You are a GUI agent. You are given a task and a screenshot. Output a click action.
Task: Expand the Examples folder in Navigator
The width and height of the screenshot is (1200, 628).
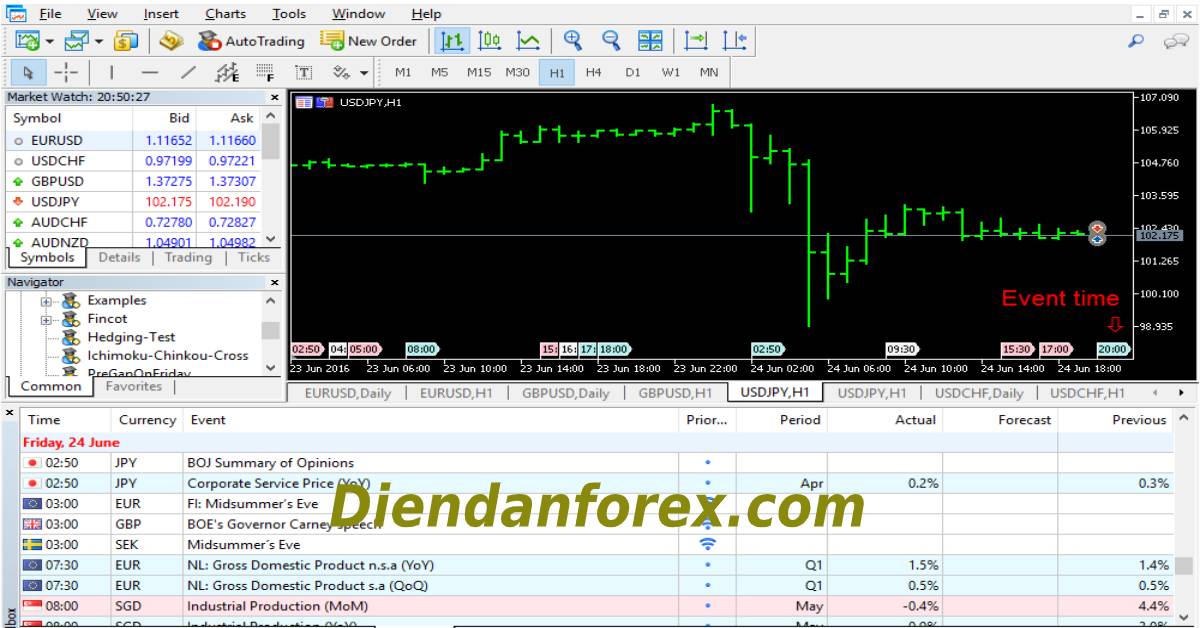point(46,301)
